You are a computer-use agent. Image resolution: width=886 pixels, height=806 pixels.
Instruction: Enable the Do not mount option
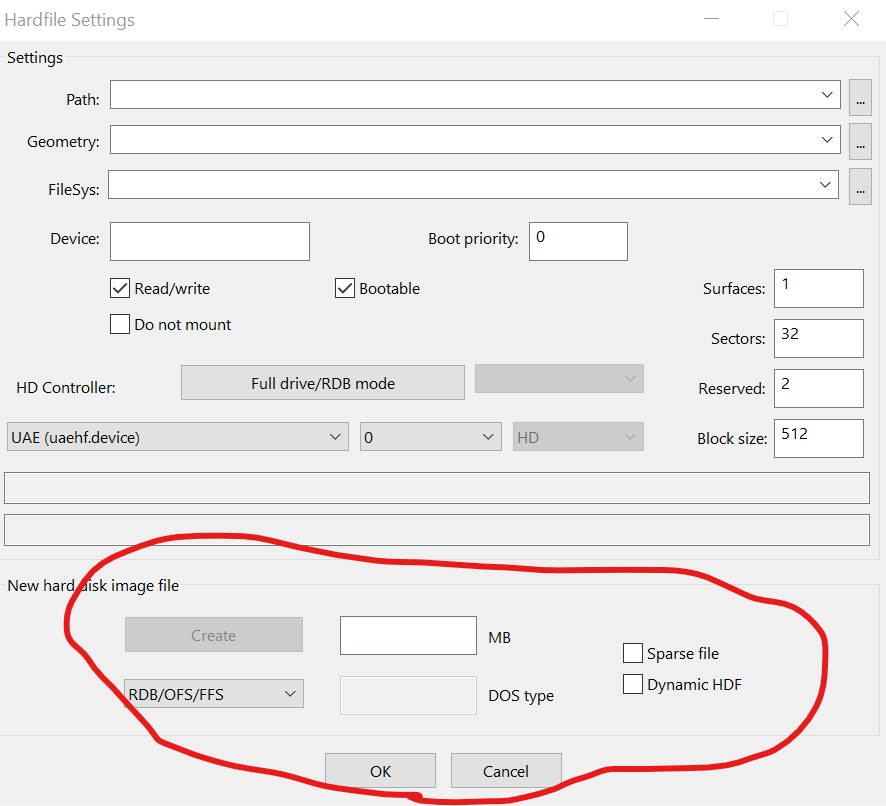tap(120, 324)
